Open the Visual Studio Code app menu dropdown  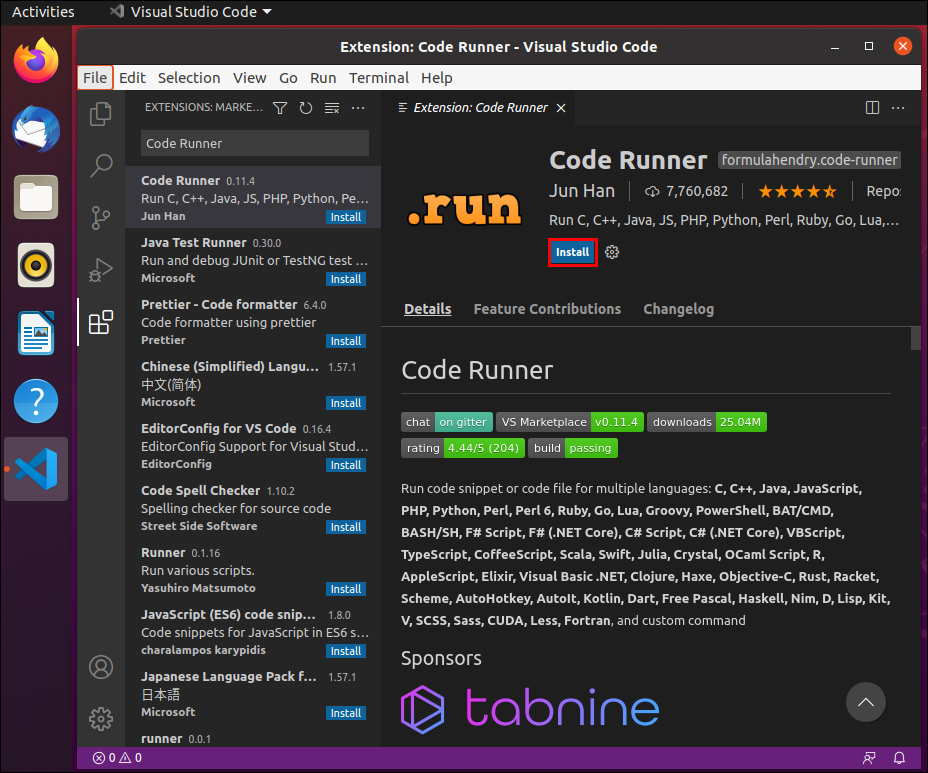coord(191,12)
